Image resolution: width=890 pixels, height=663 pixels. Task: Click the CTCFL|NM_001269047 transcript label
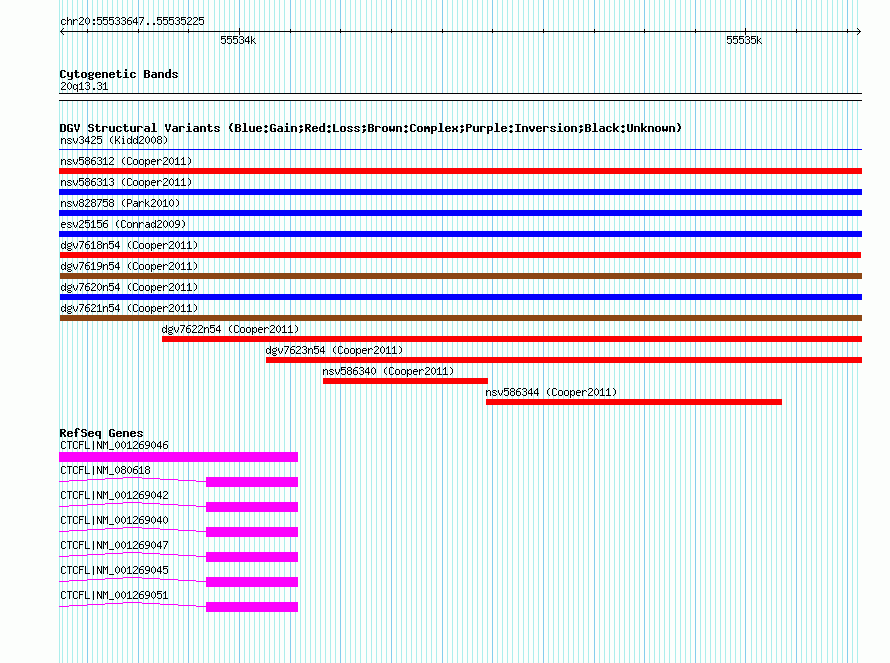tap(114, 545)
